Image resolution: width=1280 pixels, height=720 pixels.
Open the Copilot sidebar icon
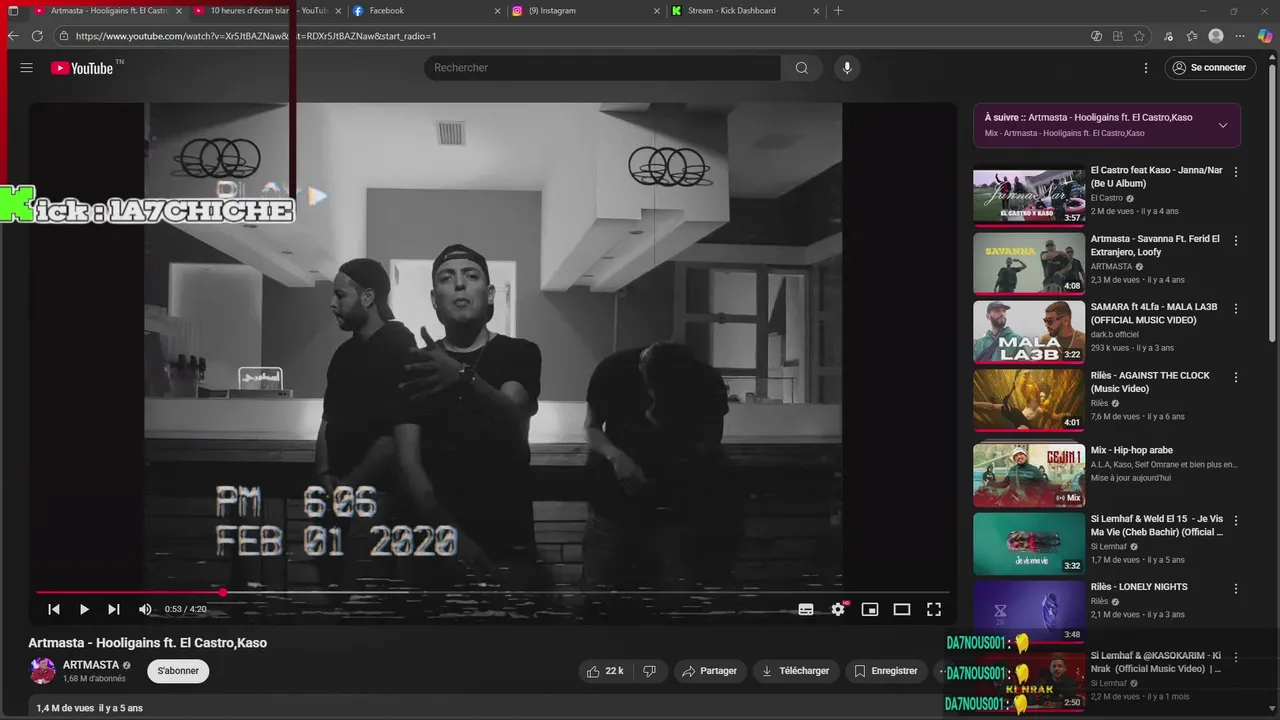tap(1265, 36)
